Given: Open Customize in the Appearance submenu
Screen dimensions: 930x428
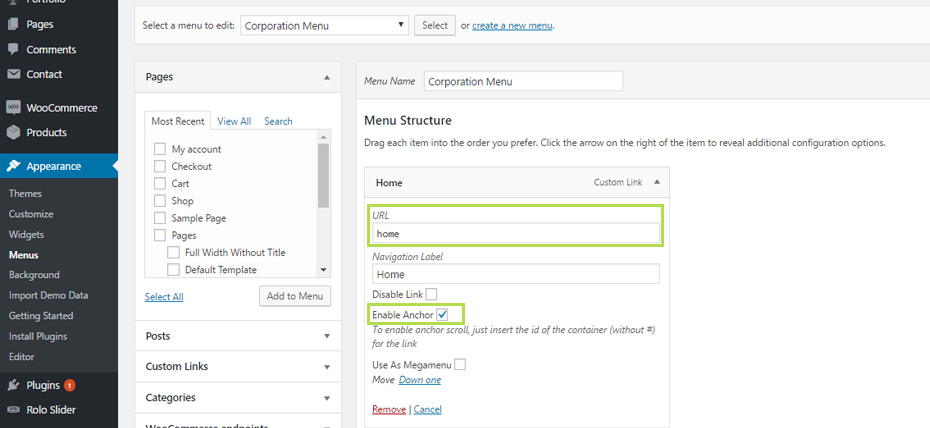Looking at the screenshot, I should click(x=31, y=214).
